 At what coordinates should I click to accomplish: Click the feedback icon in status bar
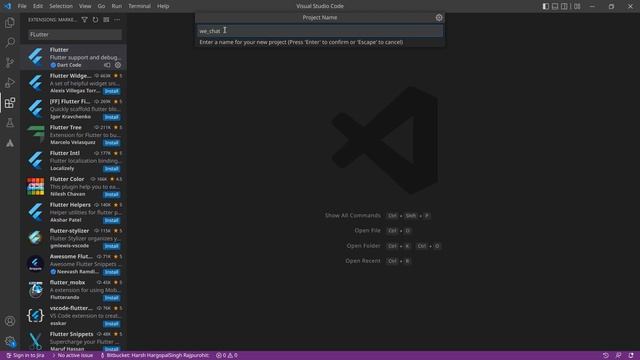pos(618,356)
